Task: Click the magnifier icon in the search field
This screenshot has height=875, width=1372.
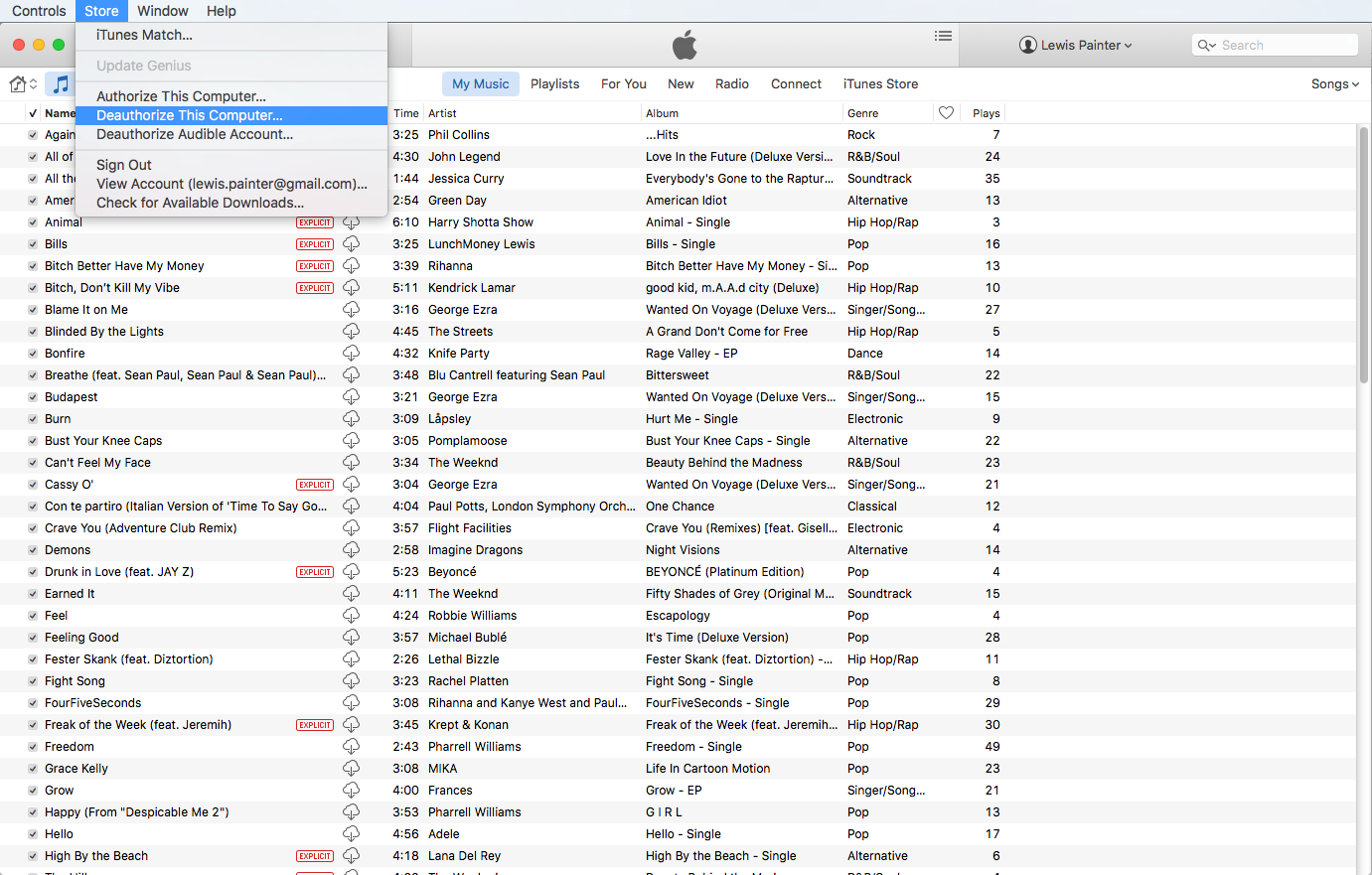Action: tap(1204, 44)
